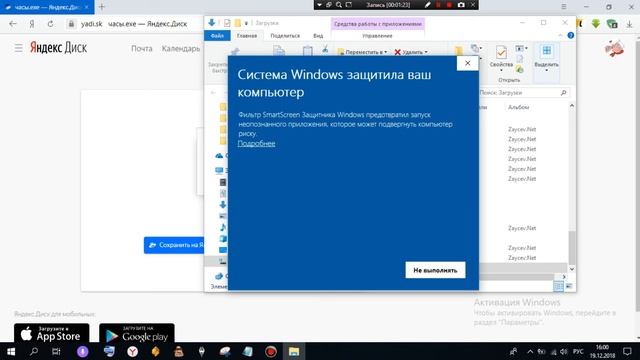Click the recorder red stop record button
This screenshot has width=640, height=360.
point(449,5)
